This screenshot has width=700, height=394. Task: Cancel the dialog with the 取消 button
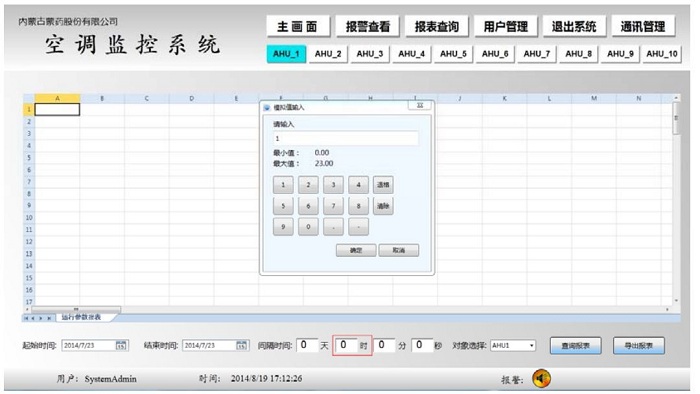pos(399,250)
